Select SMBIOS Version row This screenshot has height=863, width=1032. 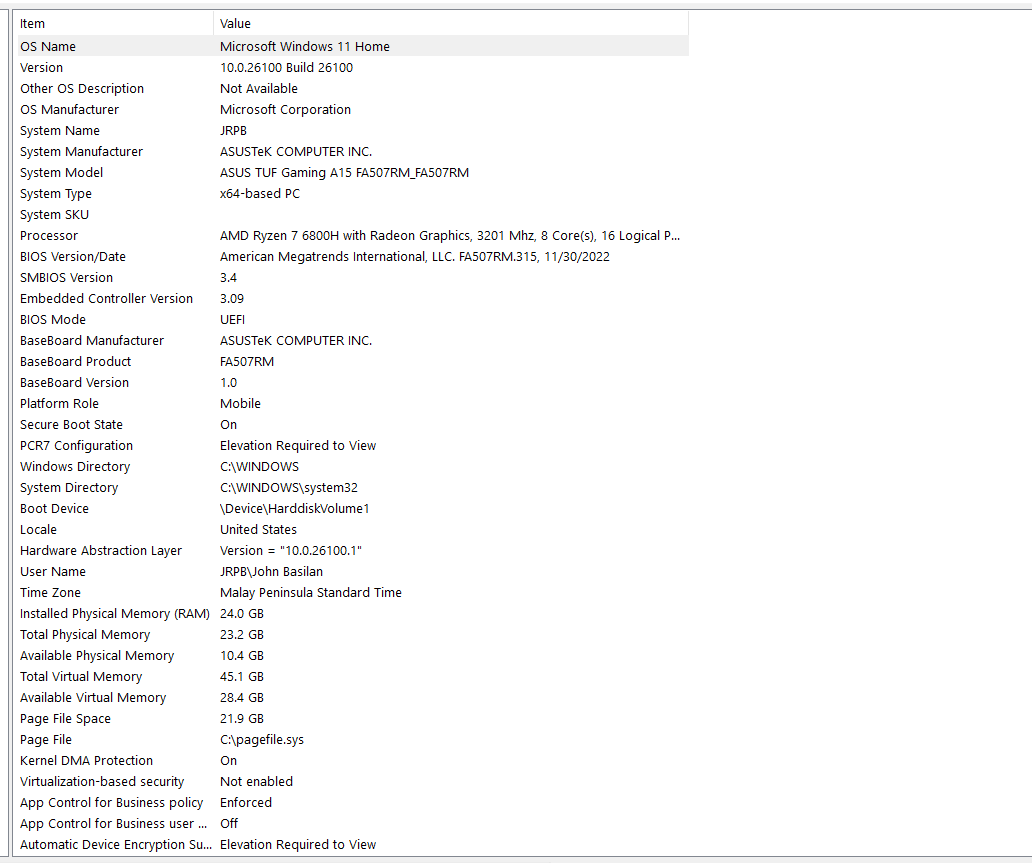(351, 278)
